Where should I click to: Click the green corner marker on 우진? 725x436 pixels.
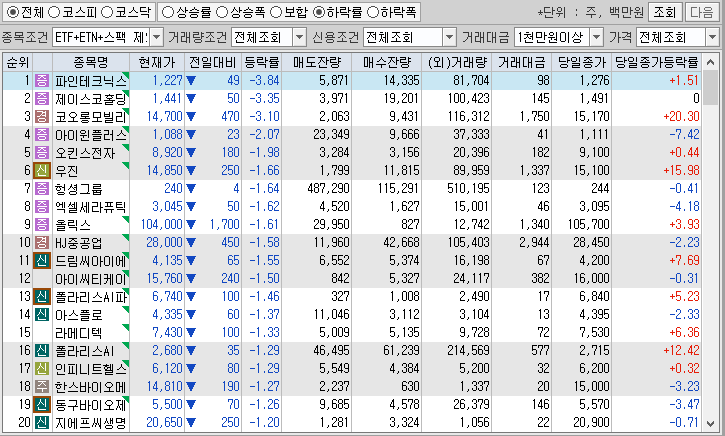click(x=125, y=166)
